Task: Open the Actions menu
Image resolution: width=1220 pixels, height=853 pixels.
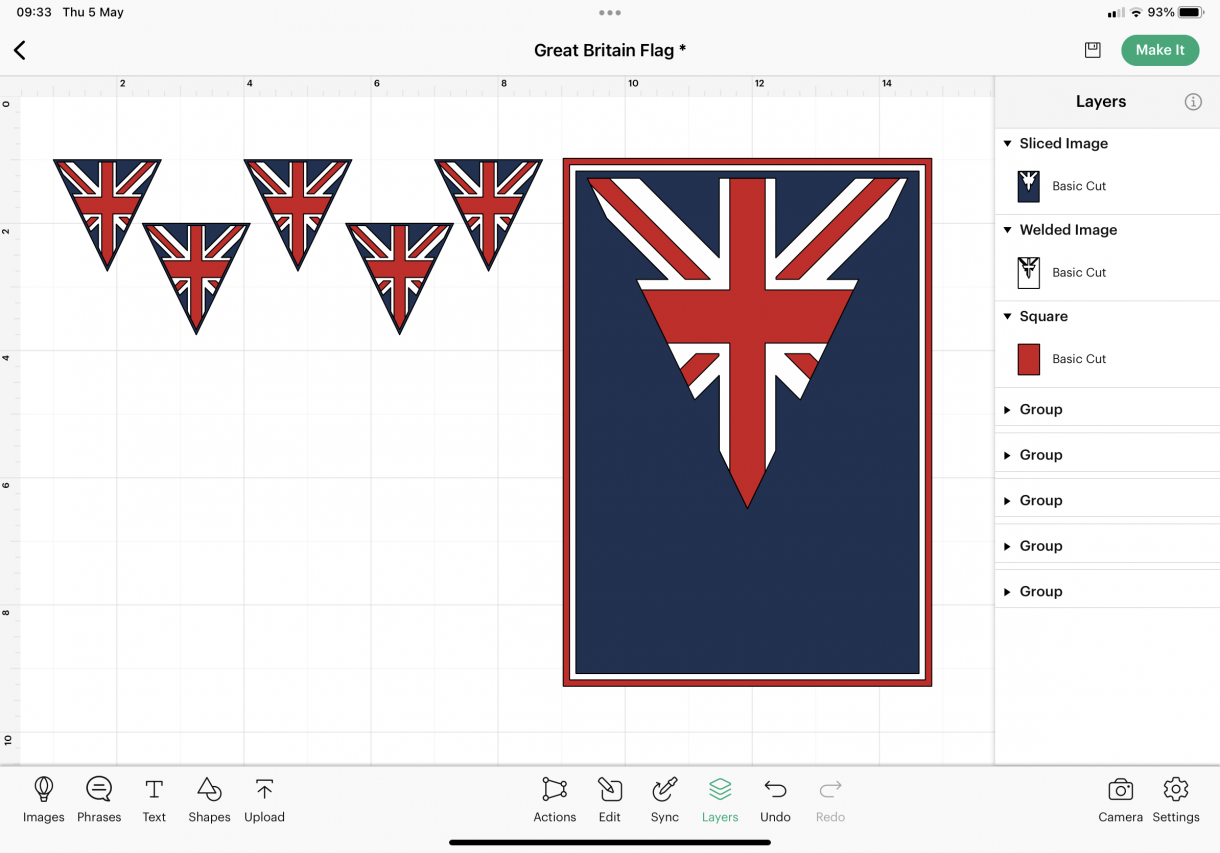Action: (x=555, y=799)
